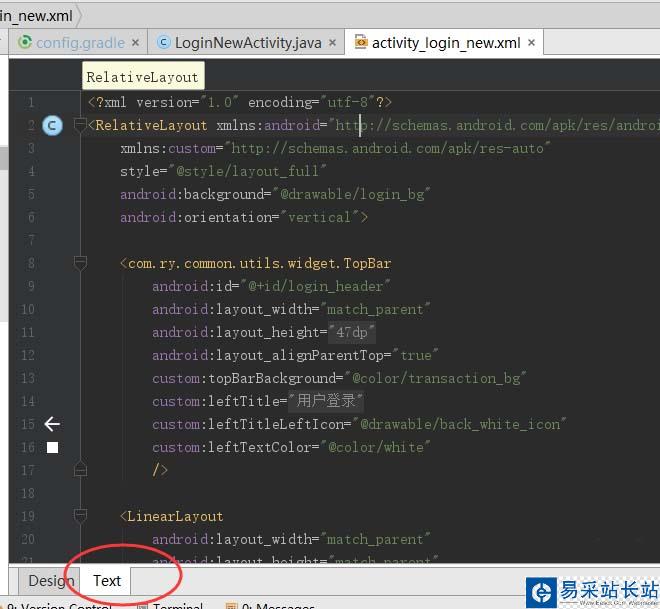Switch to the Design editor tab

(51, 581)
